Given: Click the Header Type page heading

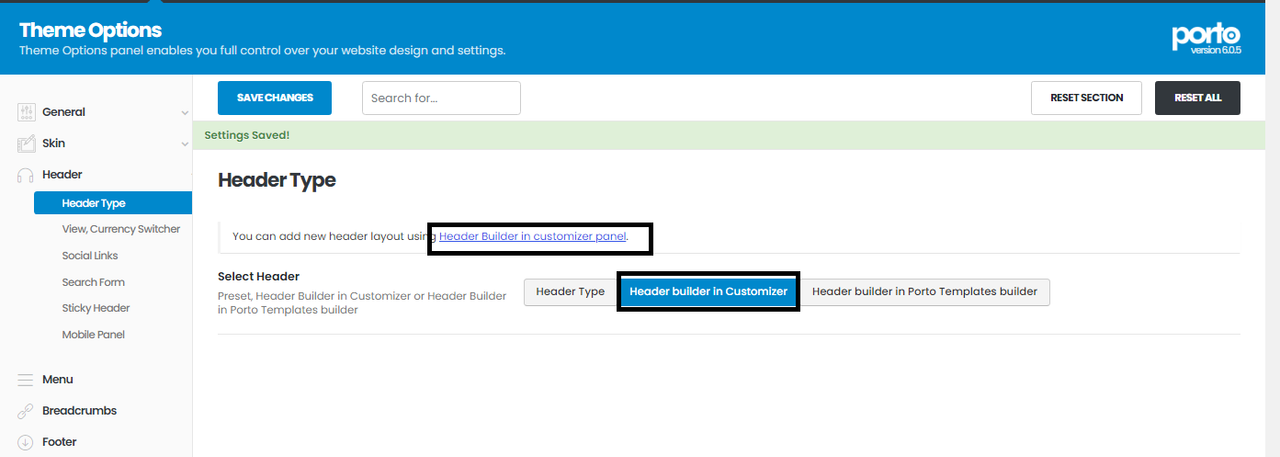Looking at the screenshot, I should (277, 180).
